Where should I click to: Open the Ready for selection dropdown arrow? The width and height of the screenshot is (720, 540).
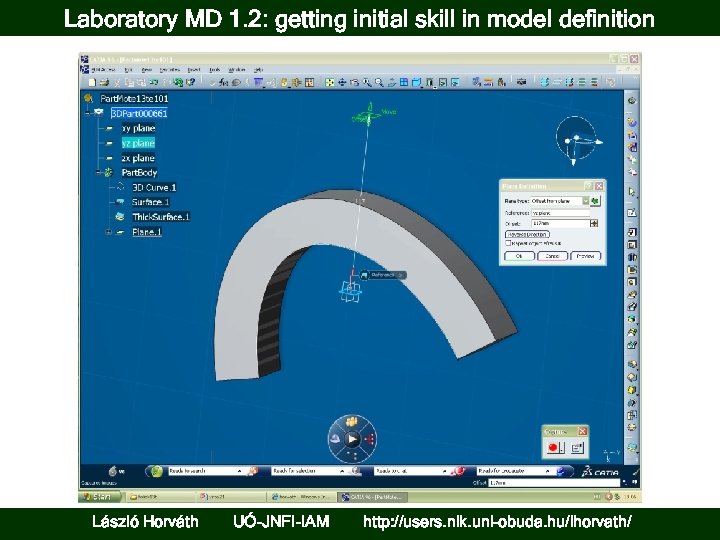click(x=342, y=471)
